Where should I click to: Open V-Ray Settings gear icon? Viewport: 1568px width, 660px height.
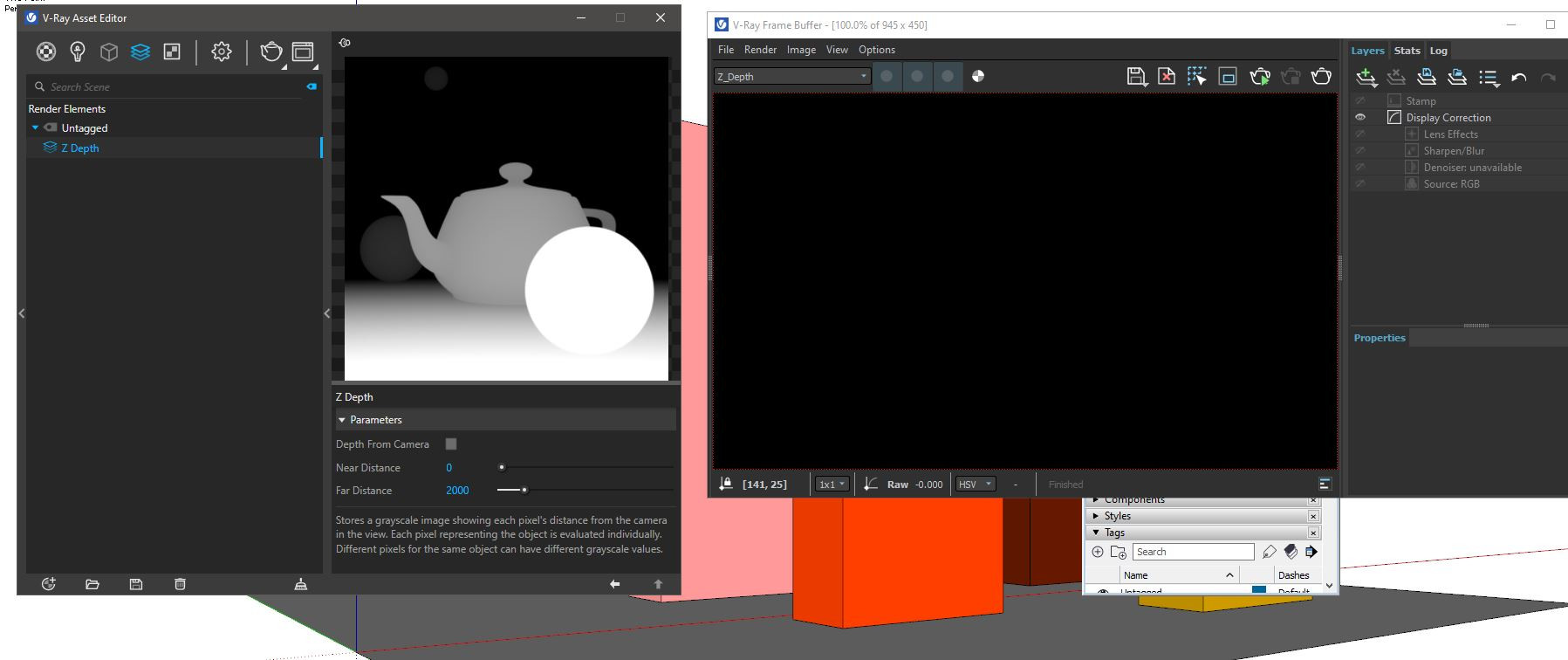click(222, 52)
